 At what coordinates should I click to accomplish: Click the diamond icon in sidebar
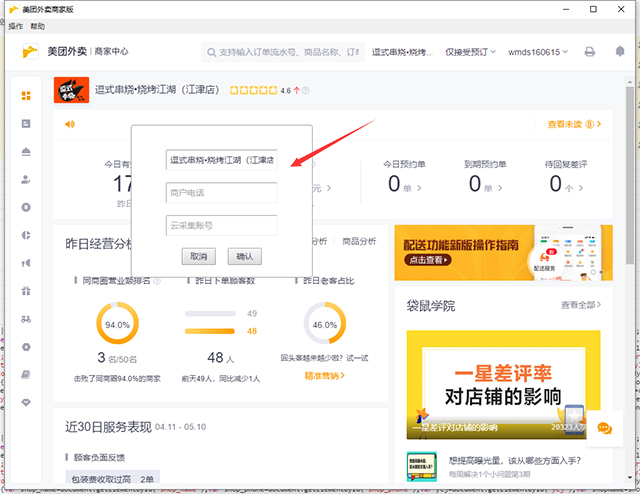click(26, 403)
